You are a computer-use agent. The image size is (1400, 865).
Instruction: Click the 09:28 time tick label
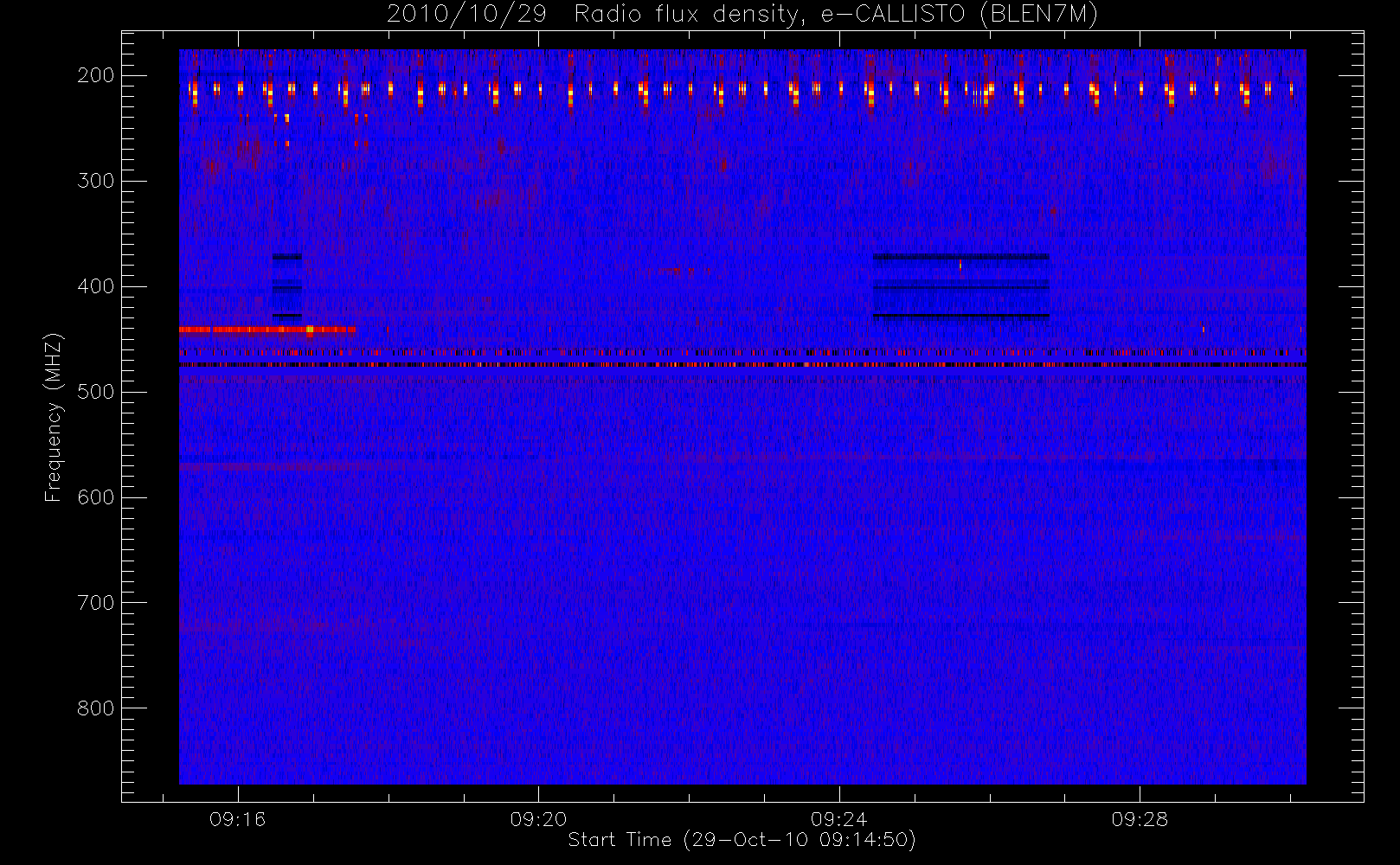point(1140,819)
